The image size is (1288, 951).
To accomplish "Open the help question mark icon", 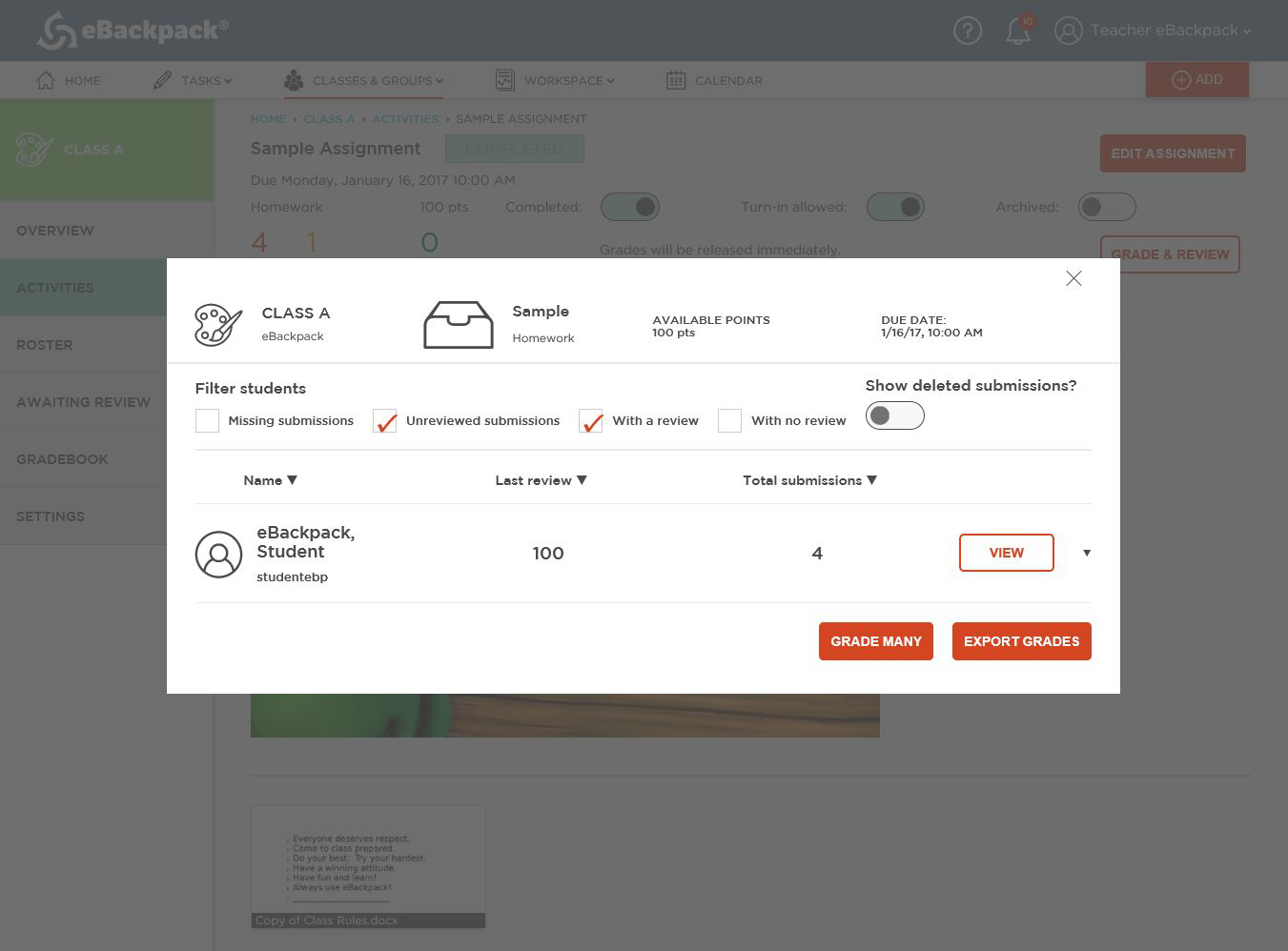I will tap(968, 30).
